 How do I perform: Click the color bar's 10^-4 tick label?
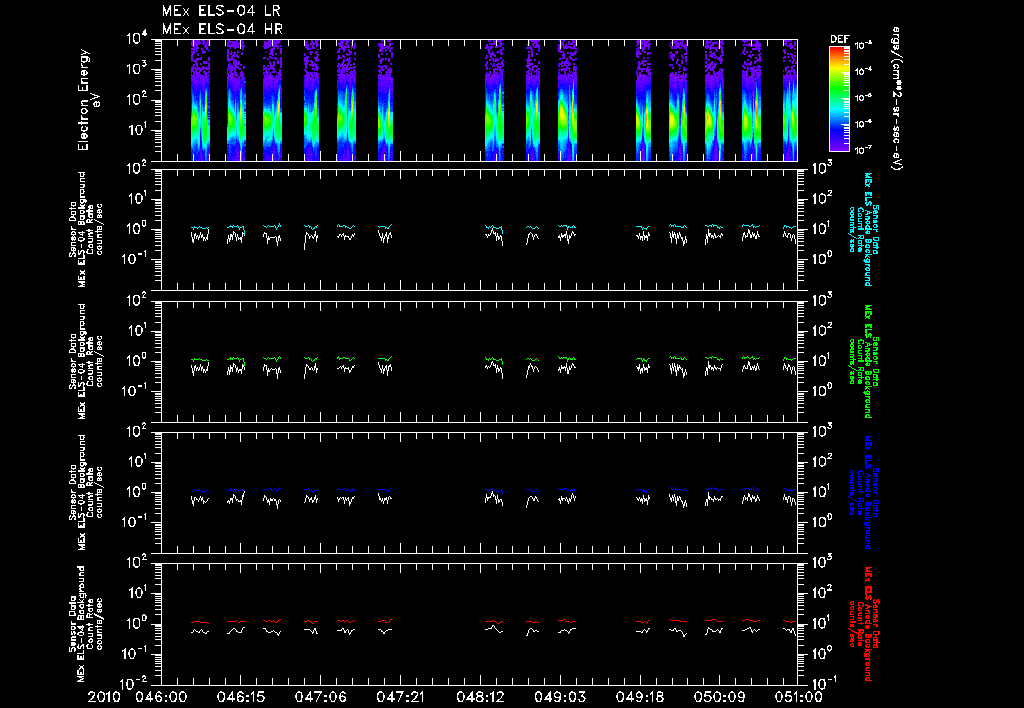tap(863, 72)
